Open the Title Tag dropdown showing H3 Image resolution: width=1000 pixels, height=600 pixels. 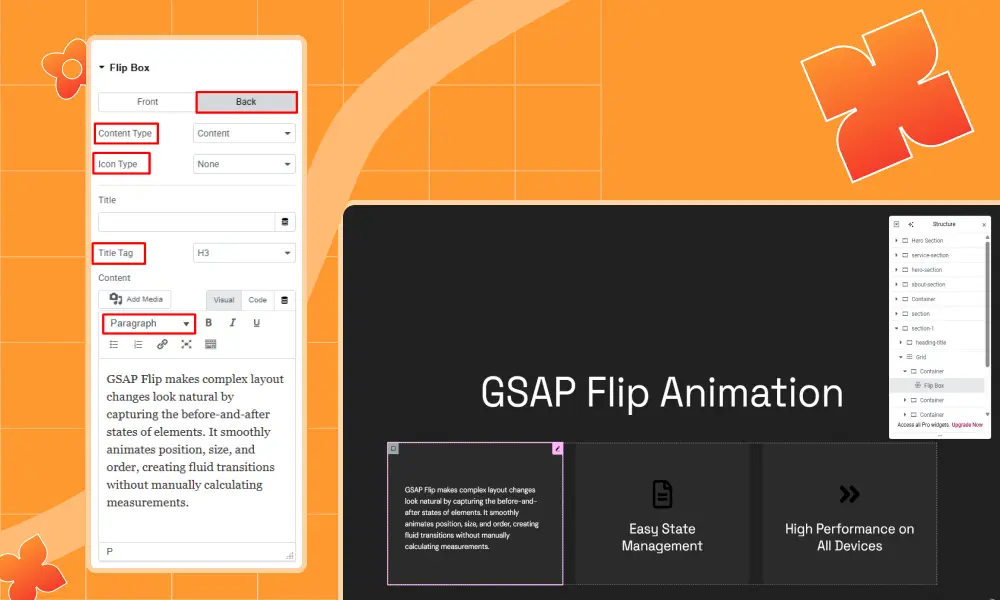click(244, 253)
